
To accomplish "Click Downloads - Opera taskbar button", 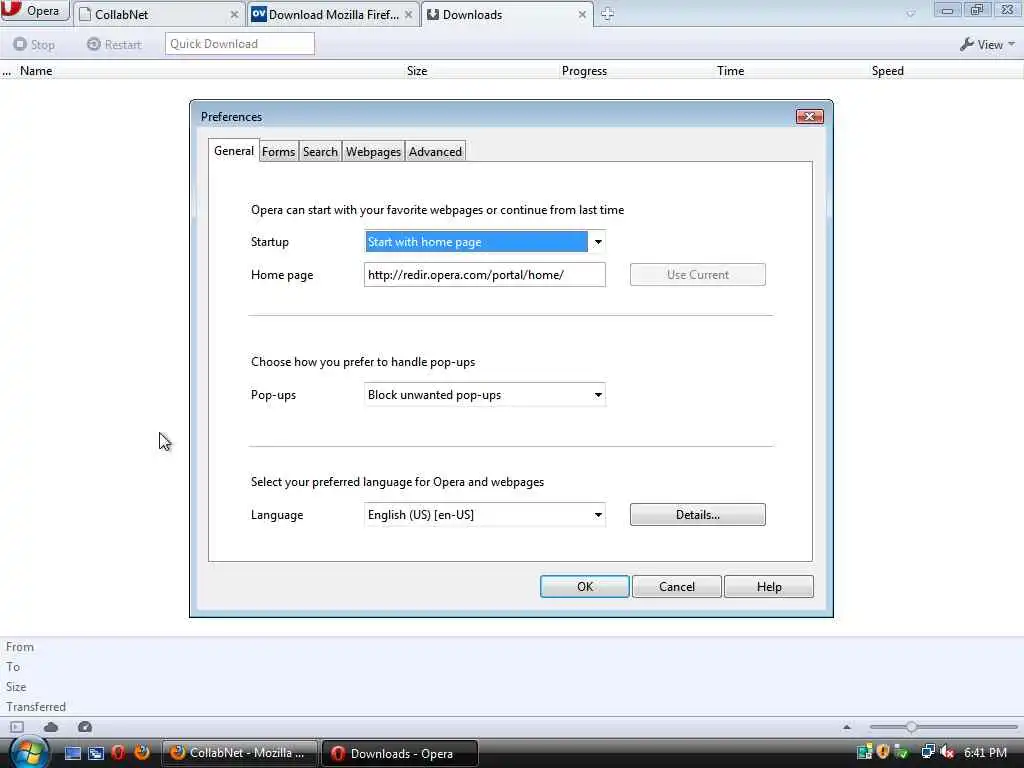I will pyautogui.click(x=400, y=753).
